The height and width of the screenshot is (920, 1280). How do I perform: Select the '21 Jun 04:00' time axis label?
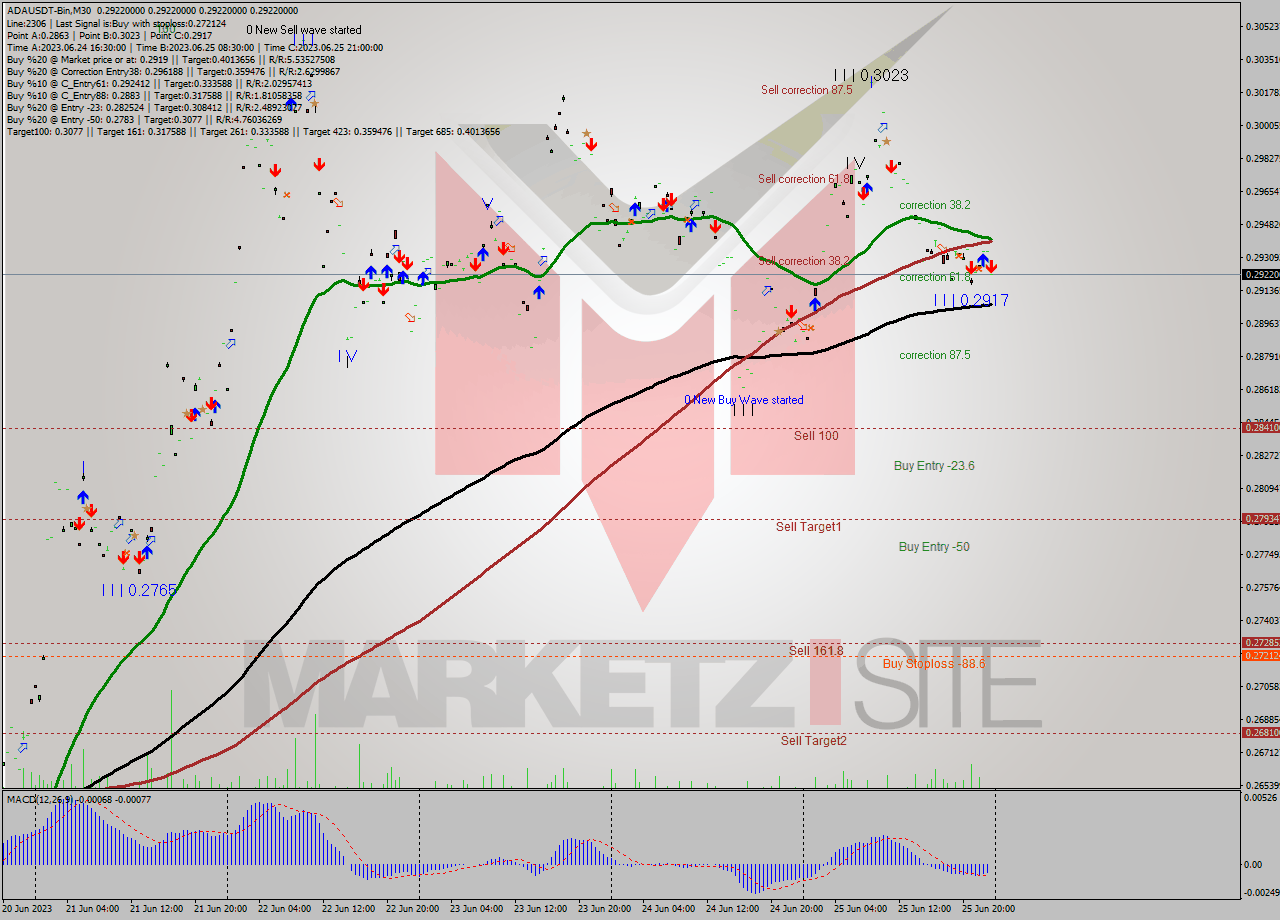point(92,909)
